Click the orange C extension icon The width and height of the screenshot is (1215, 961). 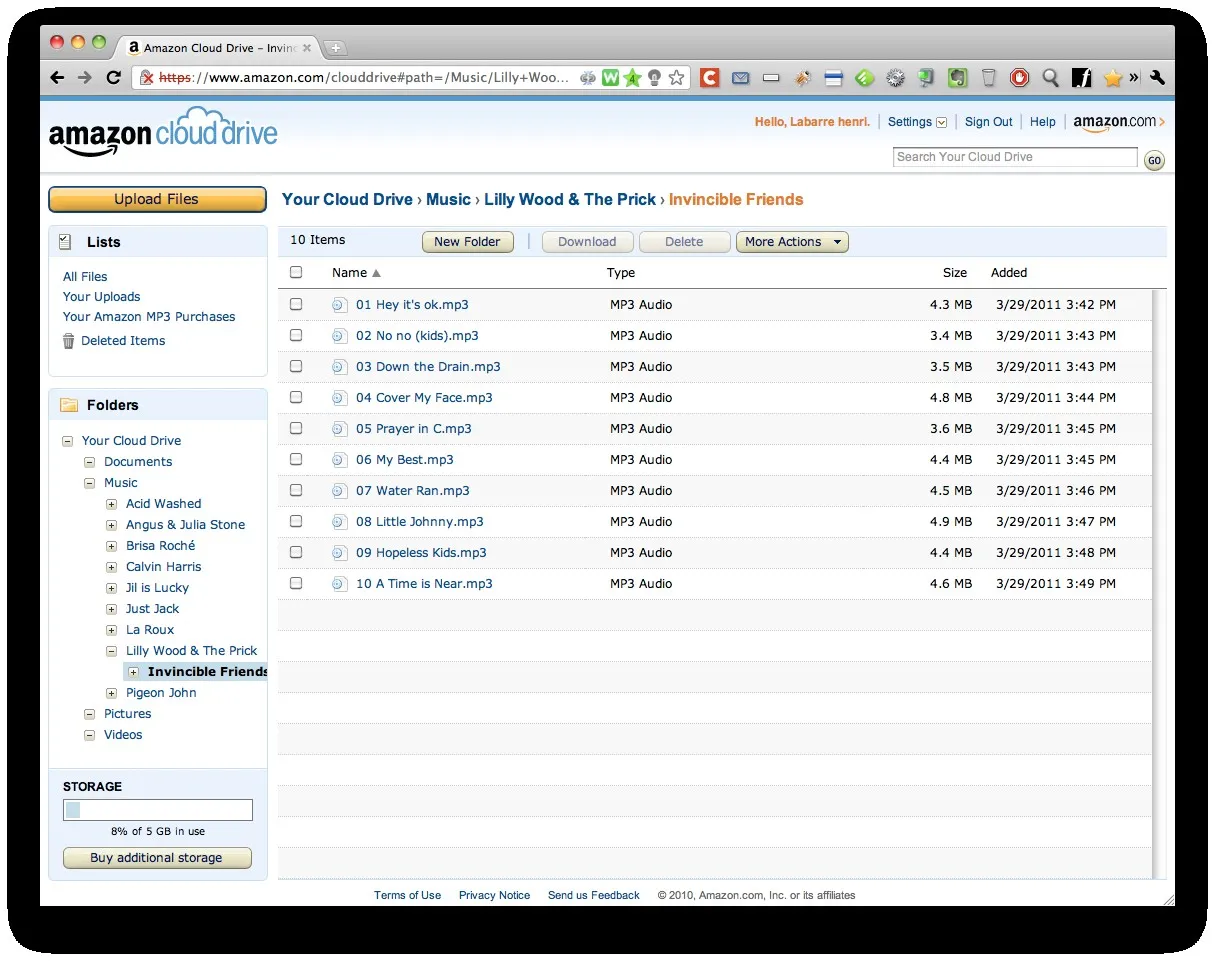709,77
